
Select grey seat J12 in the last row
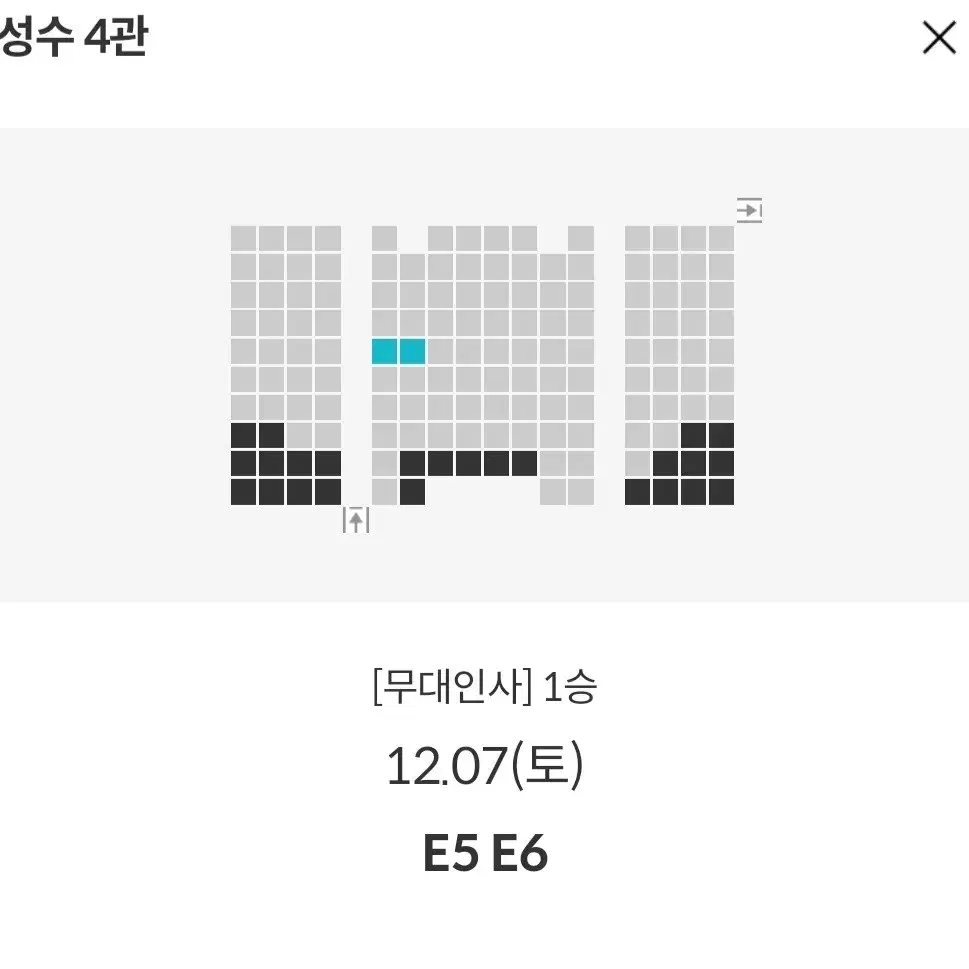coord(581,492)
